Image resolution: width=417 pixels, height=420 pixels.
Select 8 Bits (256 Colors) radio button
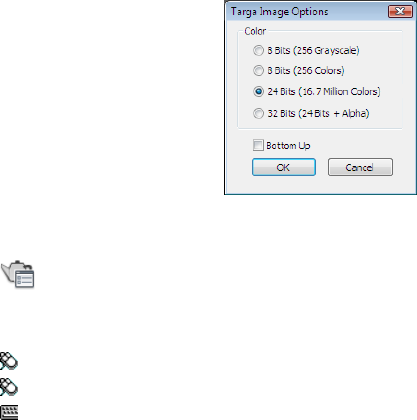[x=258, y=71]
